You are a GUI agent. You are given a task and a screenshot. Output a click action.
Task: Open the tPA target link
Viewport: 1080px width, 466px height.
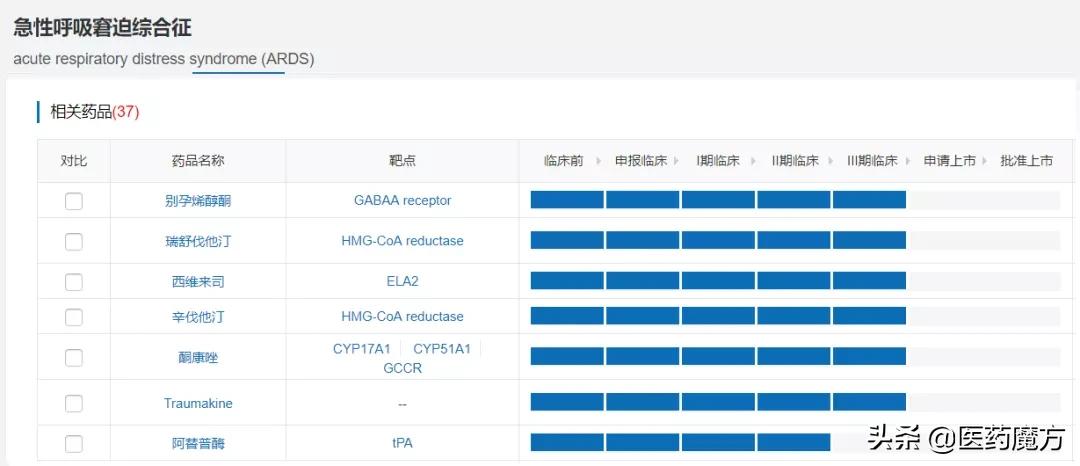(402, 443)
